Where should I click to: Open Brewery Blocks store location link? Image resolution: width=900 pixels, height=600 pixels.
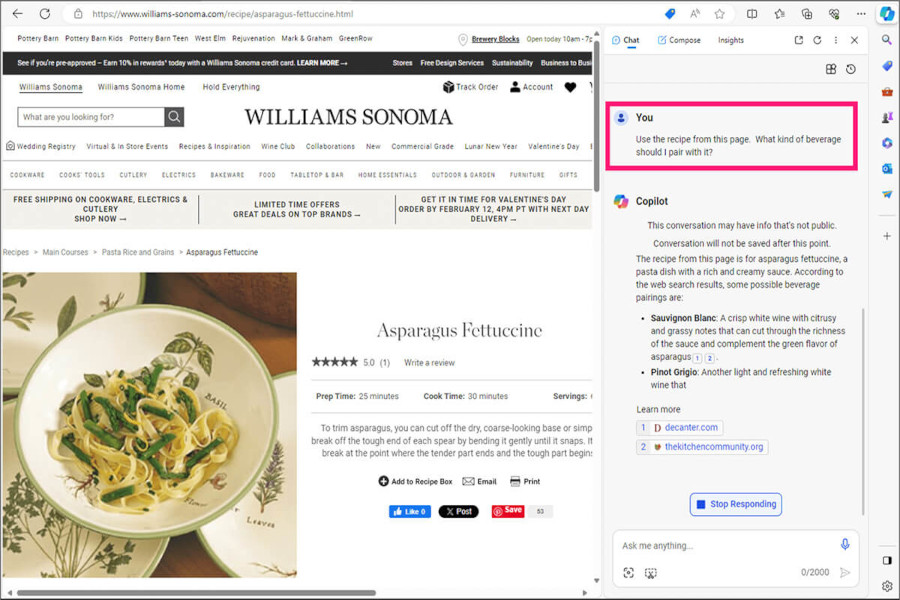[495, 39]
